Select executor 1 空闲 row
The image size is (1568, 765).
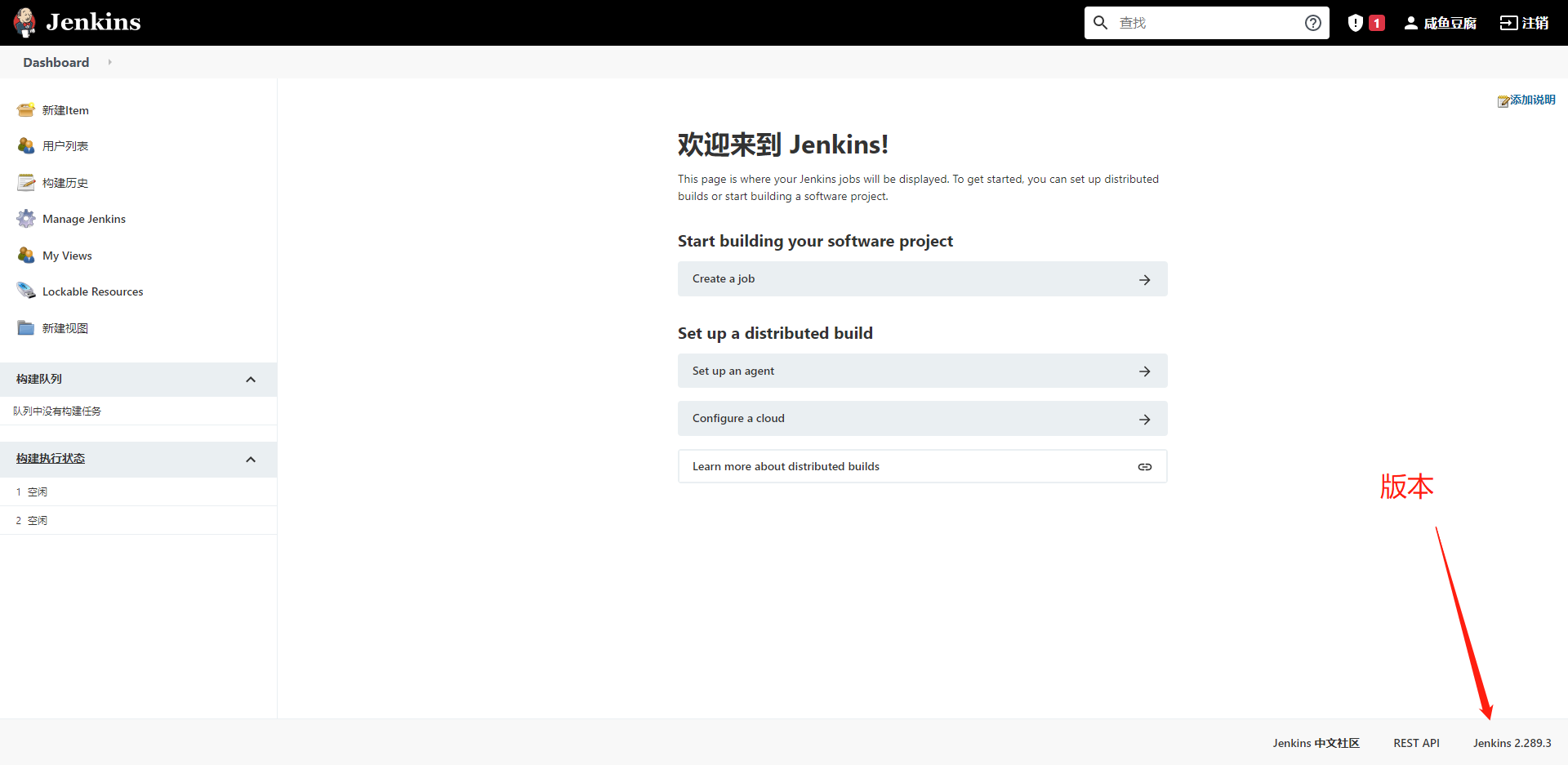coord(138,491)
